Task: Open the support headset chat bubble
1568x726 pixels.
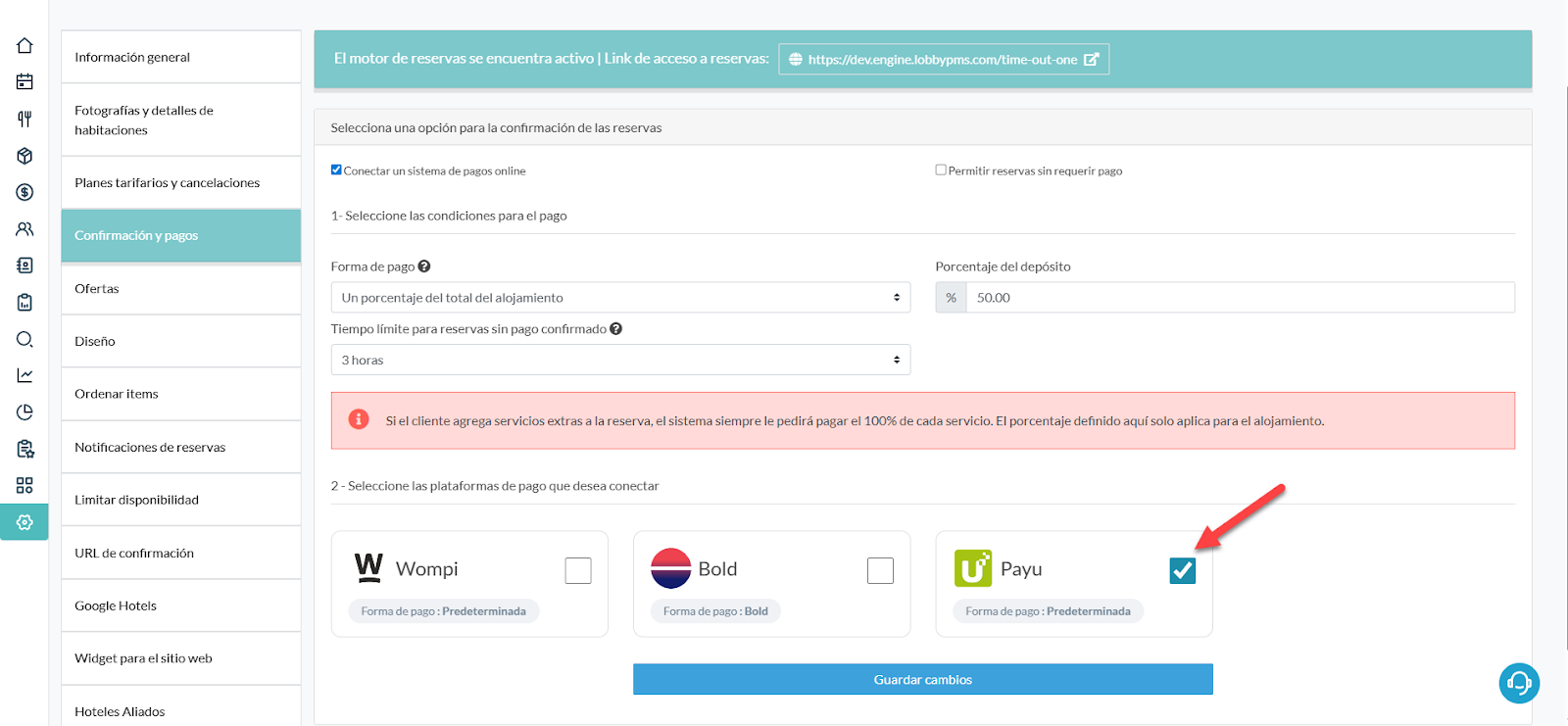Action: point(1519,683)
